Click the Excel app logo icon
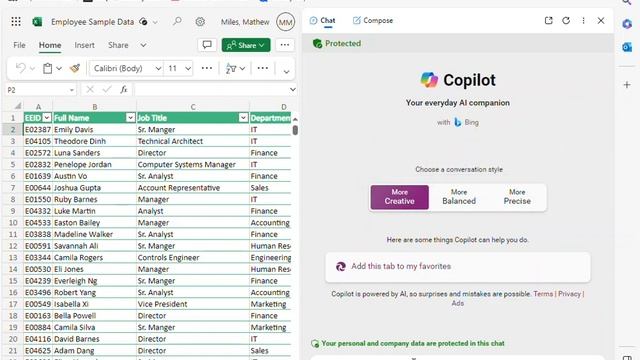Image resolution: width=640 pixels, height=360 pixels. tap(37, 22)
